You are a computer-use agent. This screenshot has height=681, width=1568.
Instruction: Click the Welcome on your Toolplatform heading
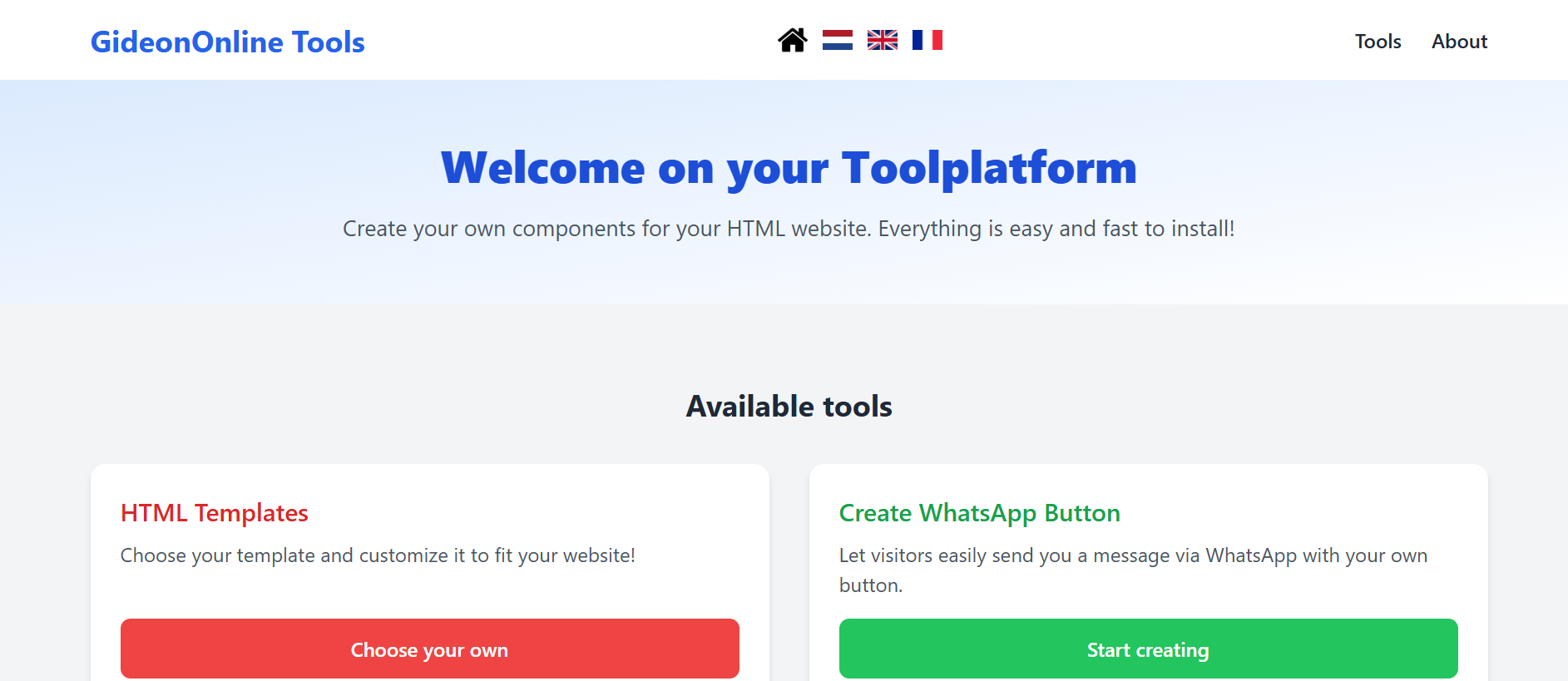point(789,168)
